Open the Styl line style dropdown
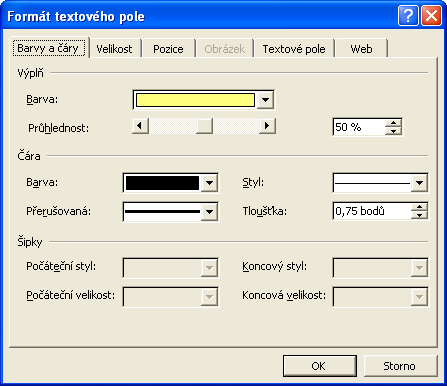Viewport: 447px width, 386px height. click(x=419, y=183)
